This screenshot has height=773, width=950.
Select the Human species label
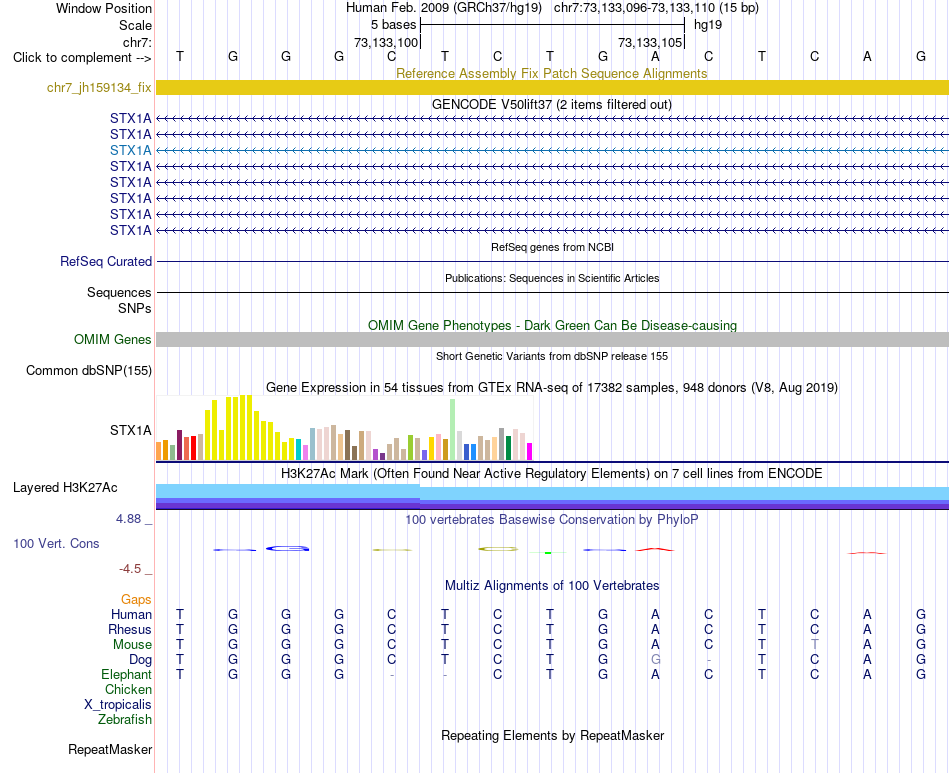pos(131,614)
